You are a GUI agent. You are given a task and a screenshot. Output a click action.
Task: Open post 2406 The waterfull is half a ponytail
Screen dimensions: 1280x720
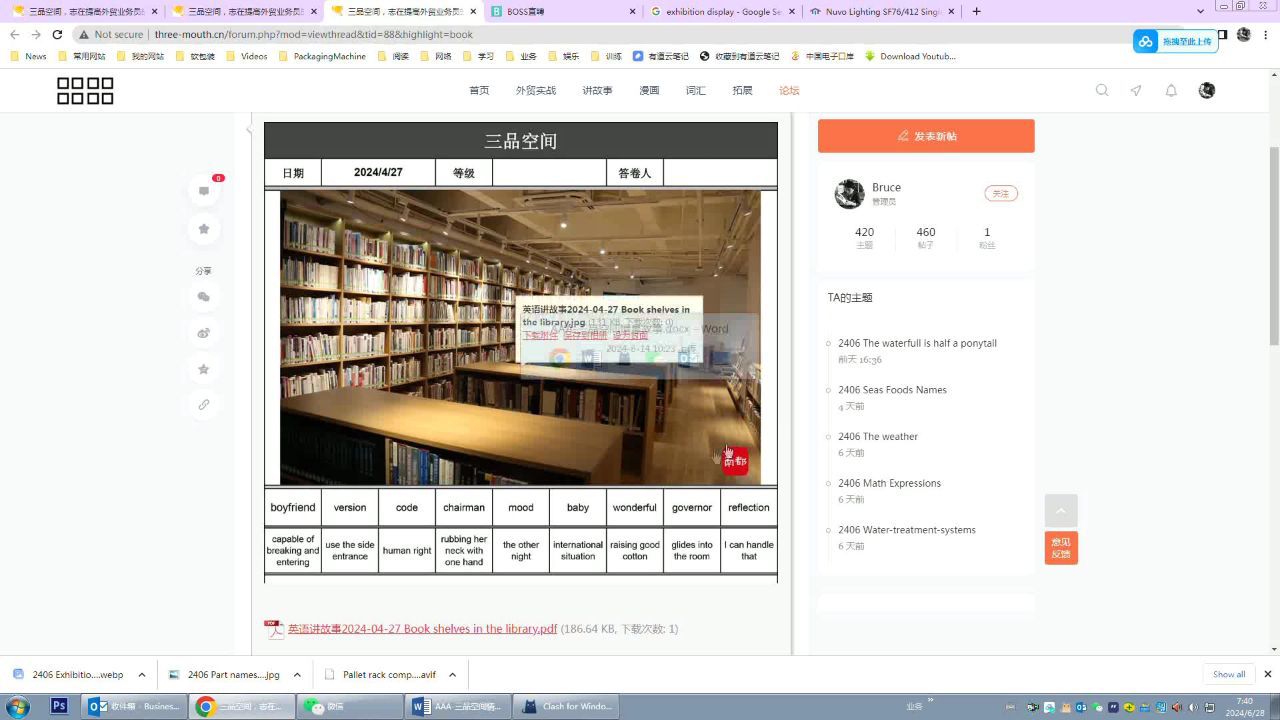(x=918, y=343)
